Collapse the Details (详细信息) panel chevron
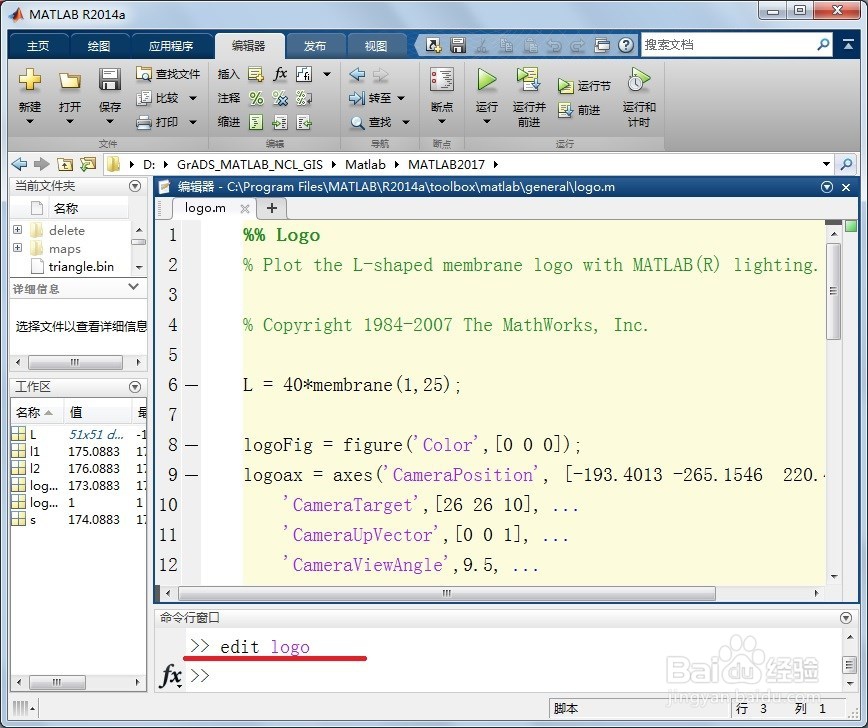The width and height of the screenshot is (868, 728). point(133,287)
